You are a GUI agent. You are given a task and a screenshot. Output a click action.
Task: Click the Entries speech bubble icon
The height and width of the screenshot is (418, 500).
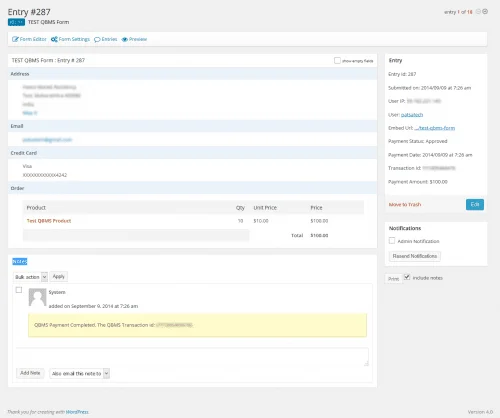tap(97, 39)
